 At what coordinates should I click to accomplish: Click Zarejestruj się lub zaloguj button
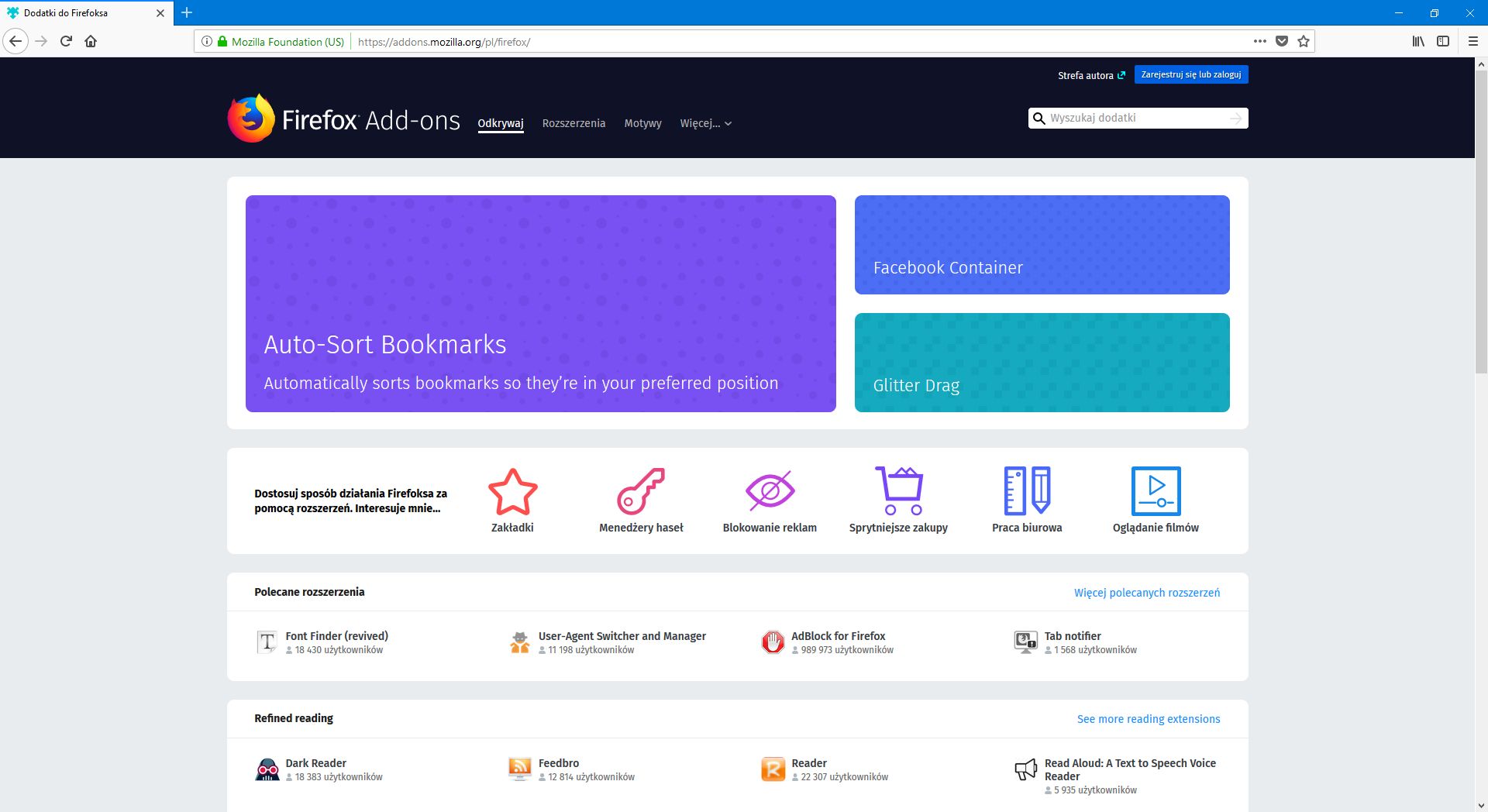point(1191,74)
